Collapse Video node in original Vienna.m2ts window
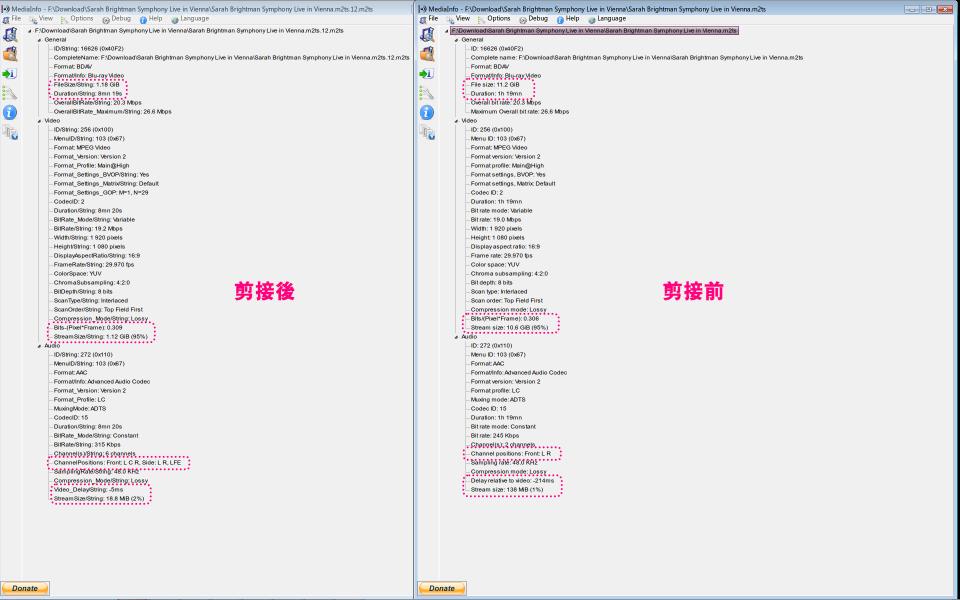The width and height of the screenshot is (960, 600). pyautogui.click(x=457, y=121)
